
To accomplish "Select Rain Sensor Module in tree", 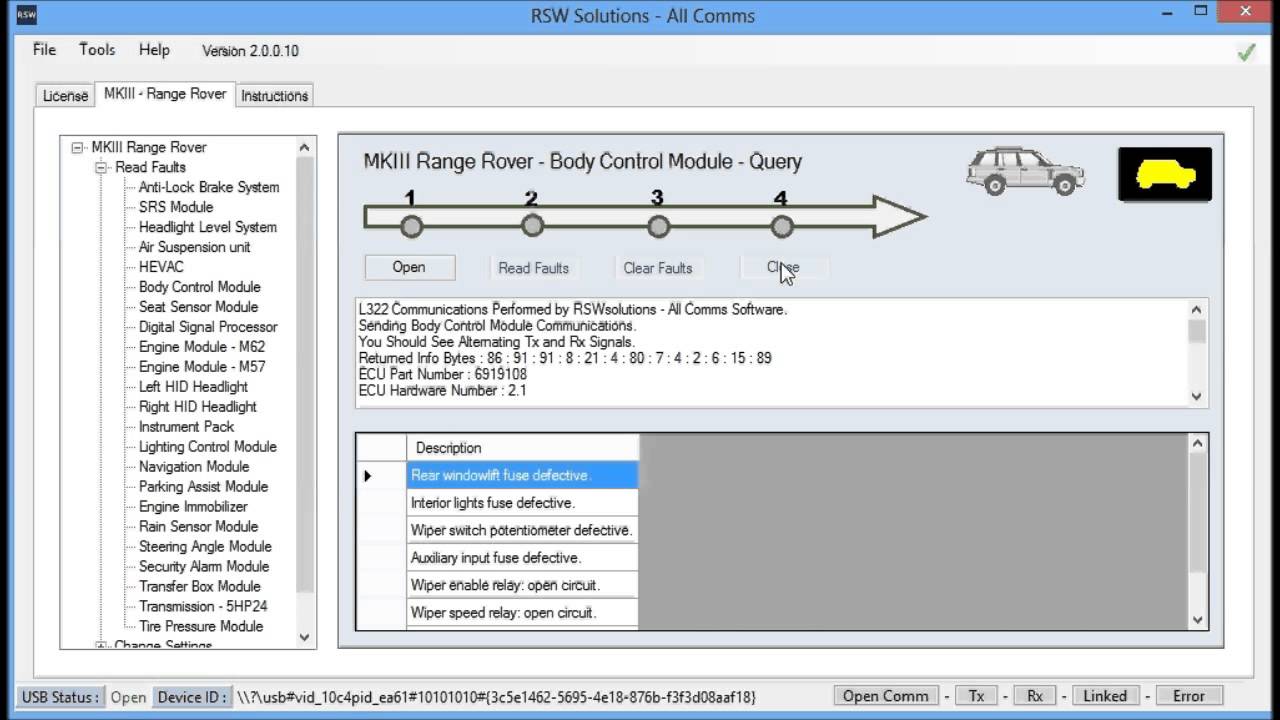I will (198, 527).
